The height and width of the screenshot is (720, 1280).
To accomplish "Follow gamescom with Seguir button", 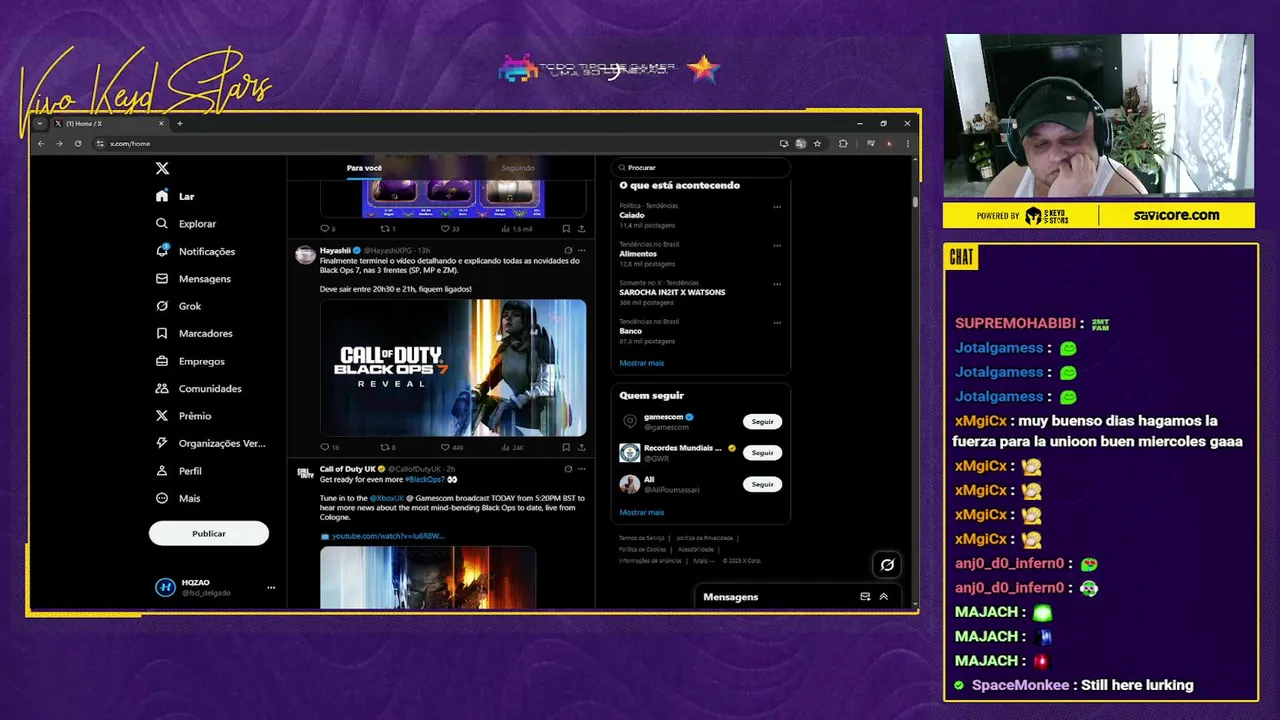I will coord(763,422).
